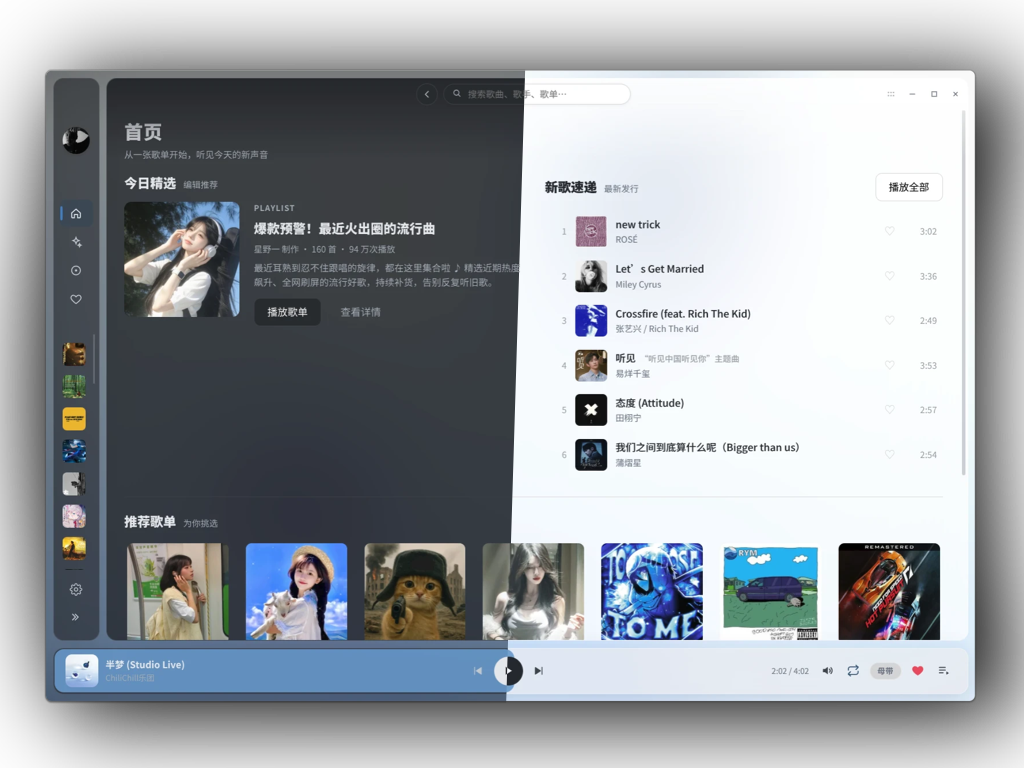Viewport: 1024px width, 768px height.
Task: Click the Let's Get Married album cover
Action: pos(591,276)
